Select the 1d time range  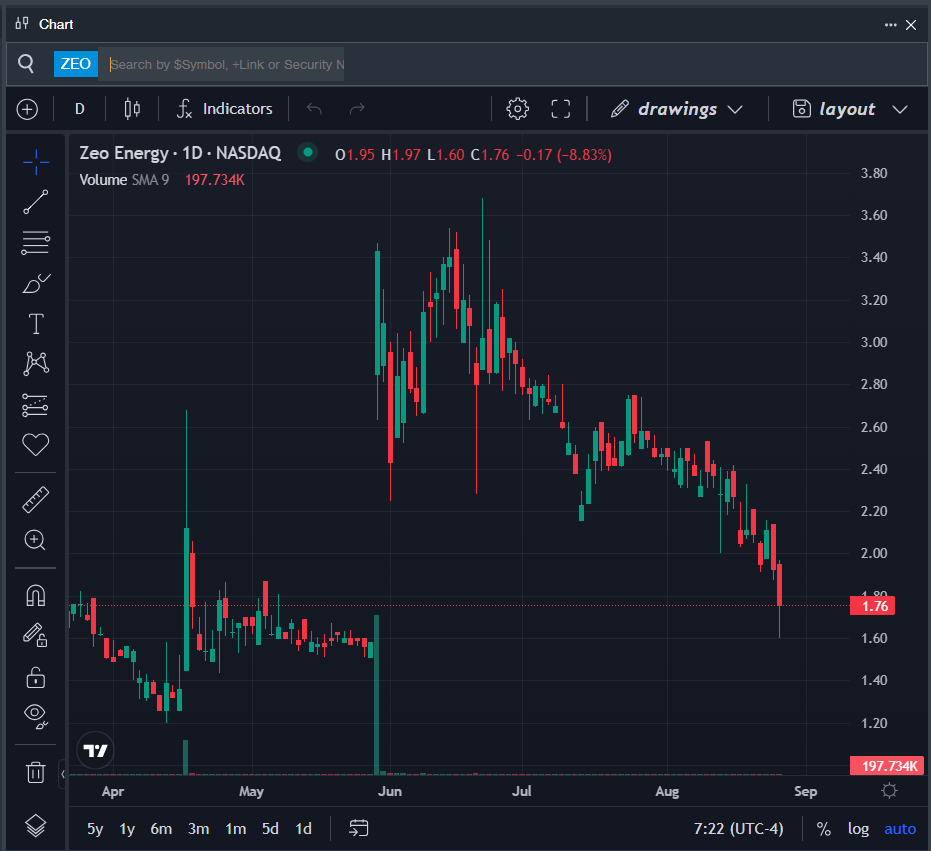click(303, 828)
